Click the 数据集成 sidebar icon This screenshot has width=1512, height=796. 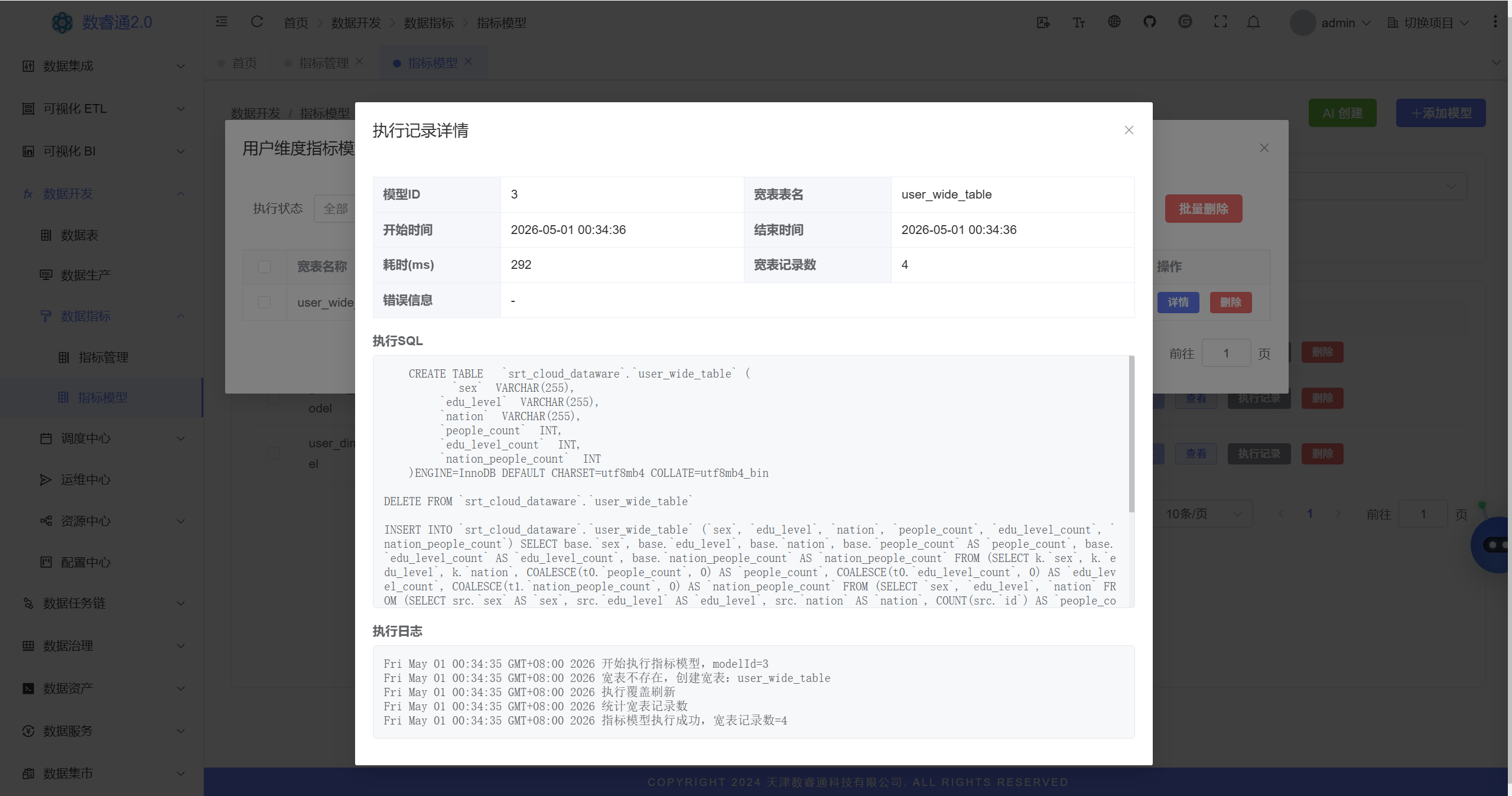click(x=28, y=66)
